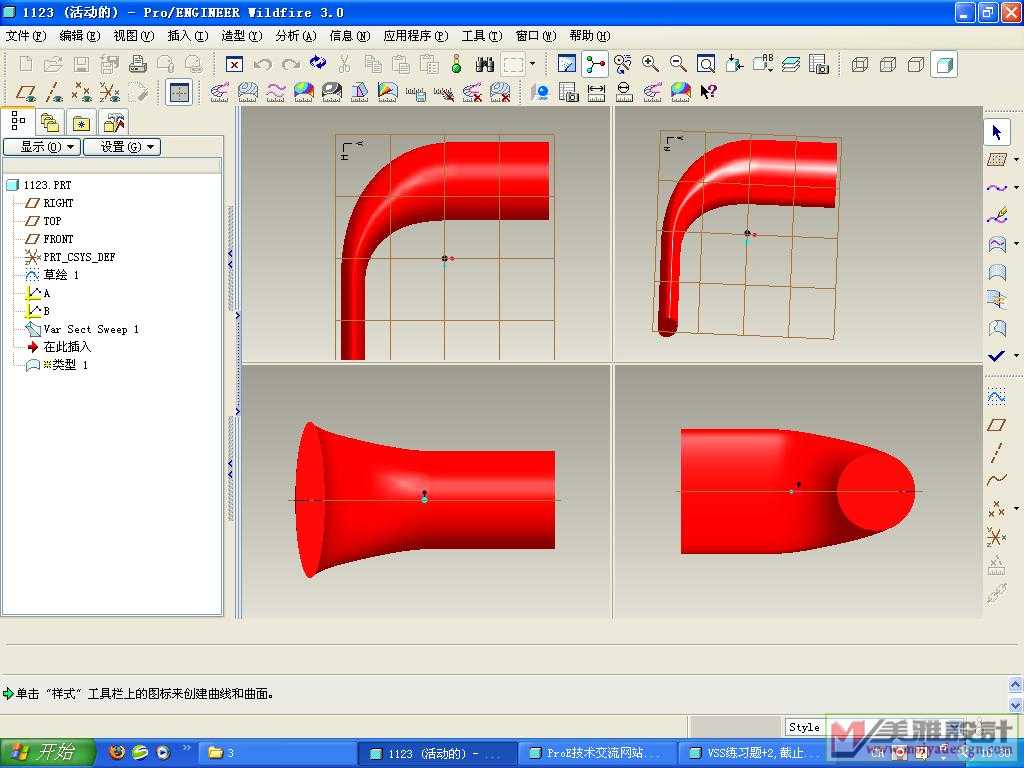
Task: Switch to the ProE技术交流网站 taskbar window
Action: [597, 753]
